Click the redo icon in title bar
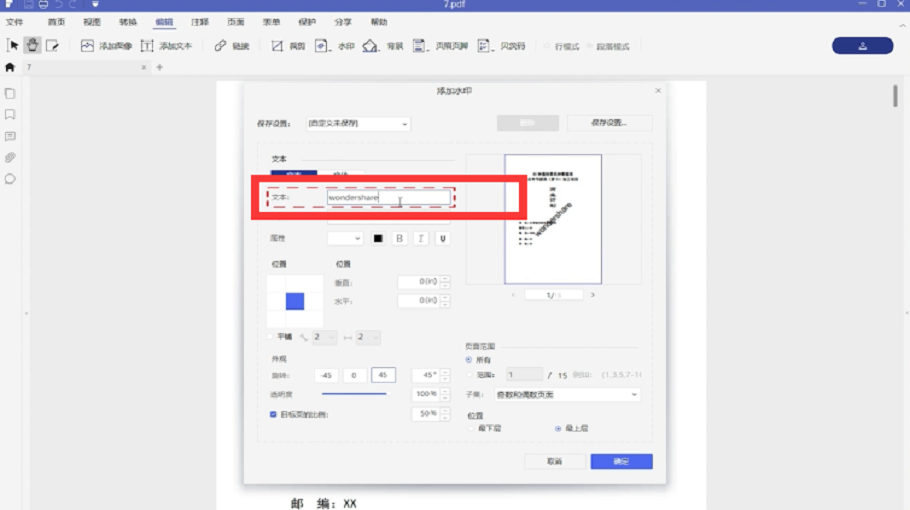Image resolution: width=910 pixels, height=510 pixels. 73,4
